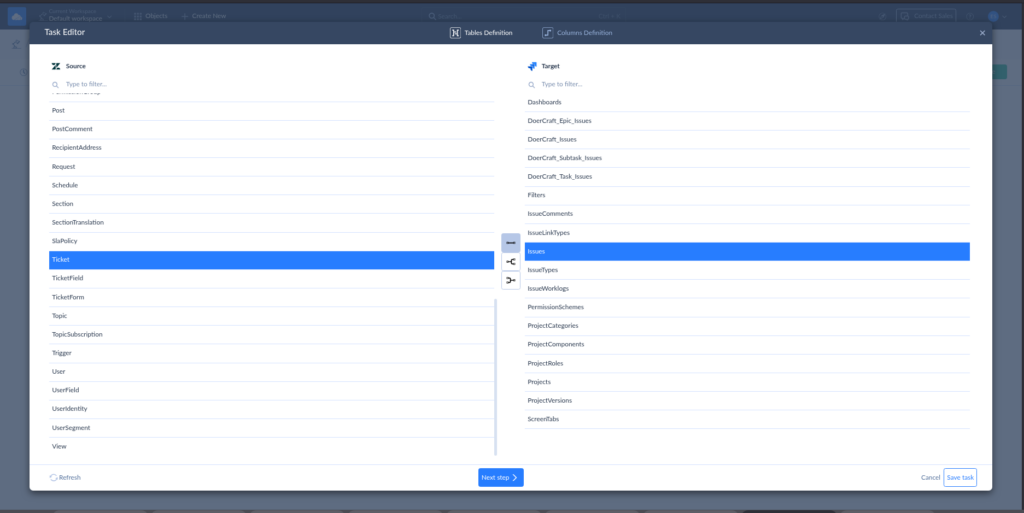Select the IssueComments target table
Viewport: 1024px width, 513px height.
pos(747,214)
